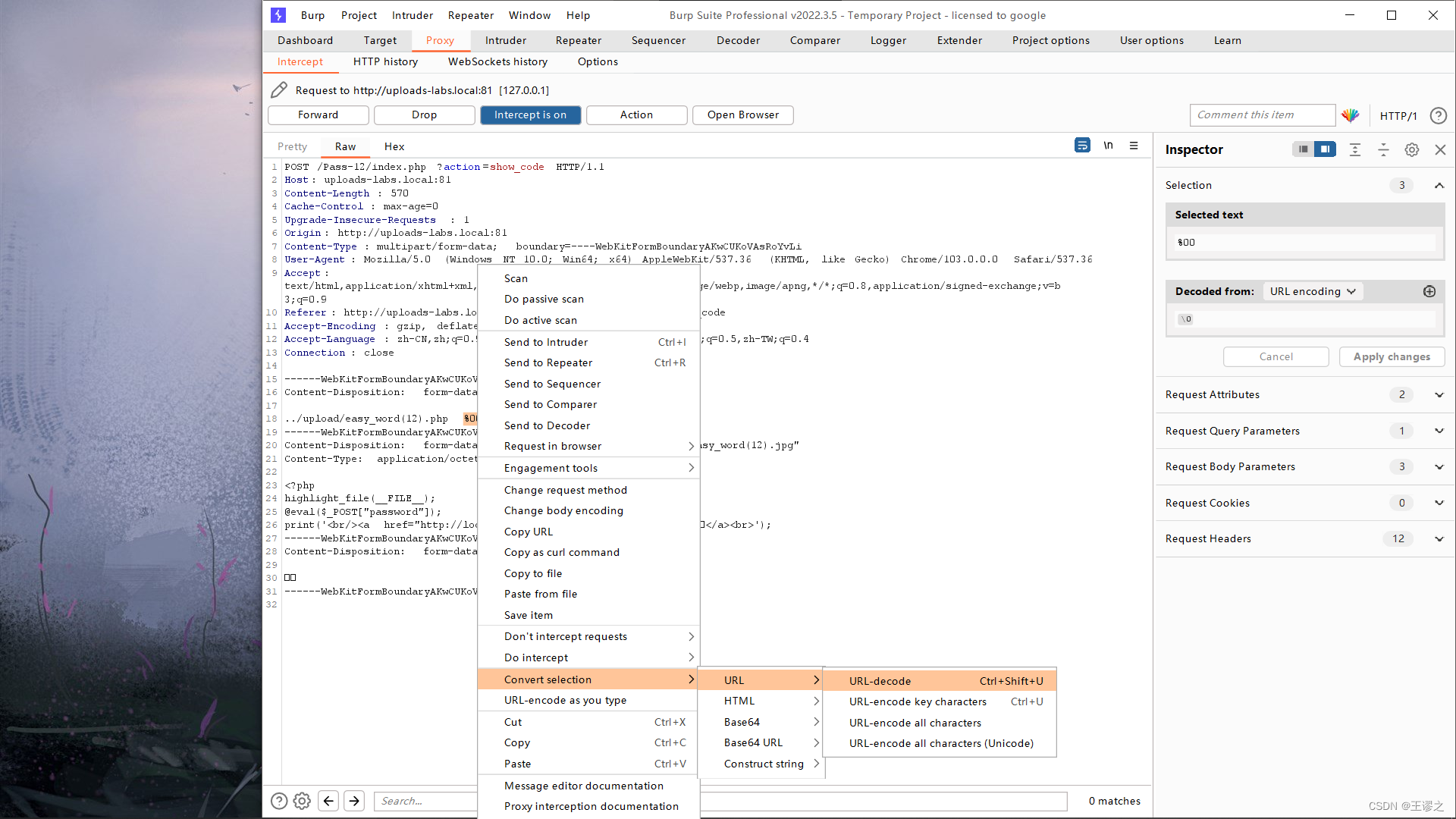The image size is (1456, 819).
Task: Open the Decoder top tab
Action: pos(738,40)
